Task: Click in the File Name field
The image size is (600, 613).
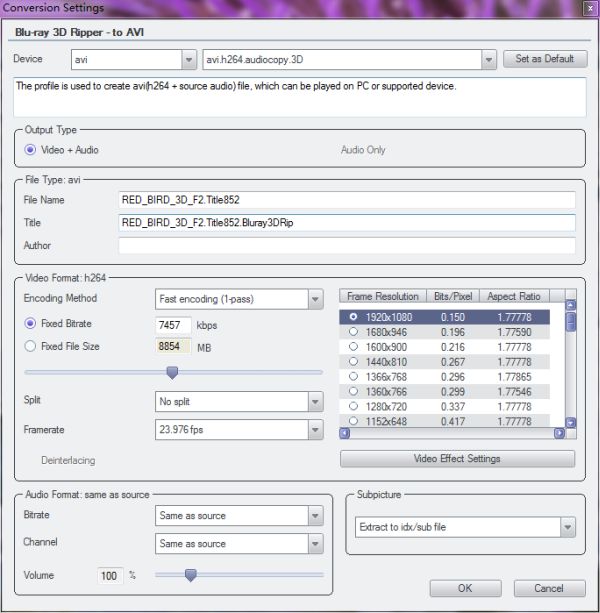Action: (x=346, y=200)
